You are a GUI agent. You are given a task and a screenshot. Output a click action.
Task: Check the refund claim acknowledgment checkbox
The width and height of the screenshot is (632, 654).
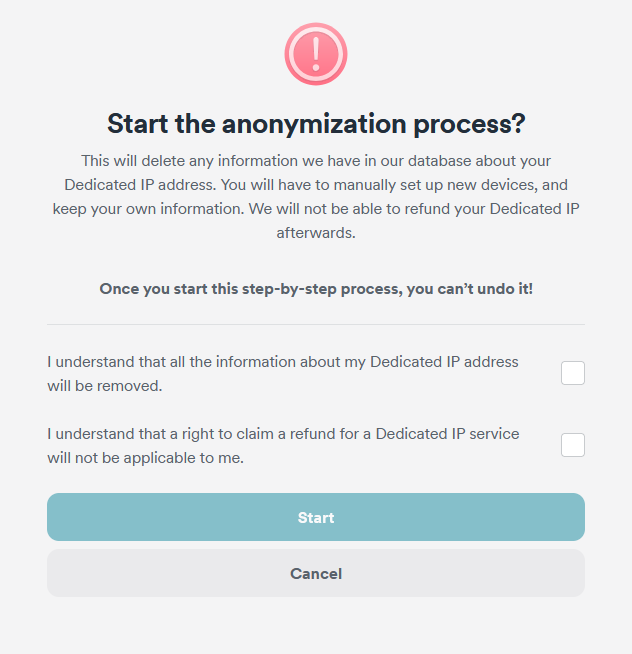pos(573,445)
